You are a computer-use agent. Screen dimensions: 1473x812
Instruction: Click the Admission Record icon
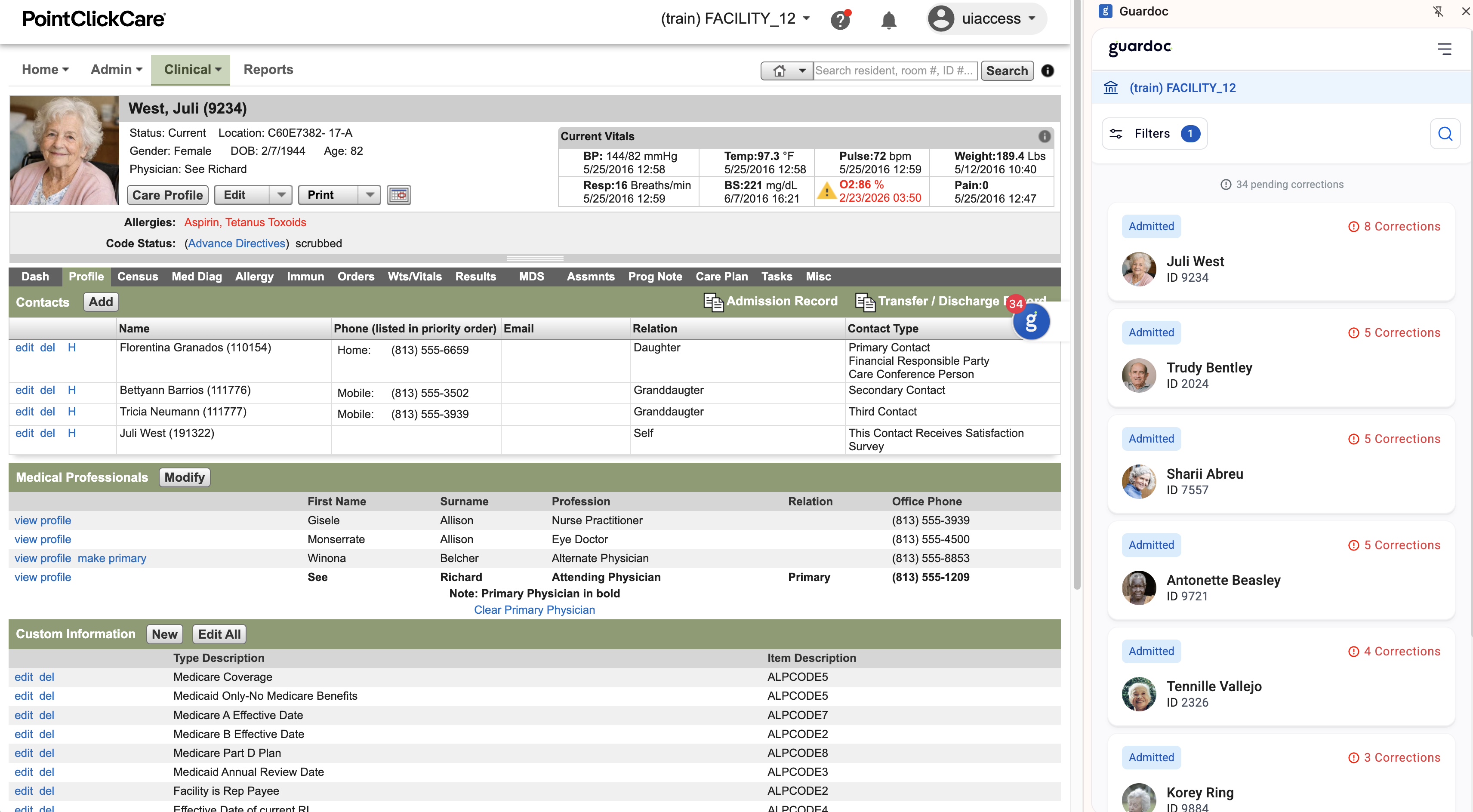pos(713,302)
